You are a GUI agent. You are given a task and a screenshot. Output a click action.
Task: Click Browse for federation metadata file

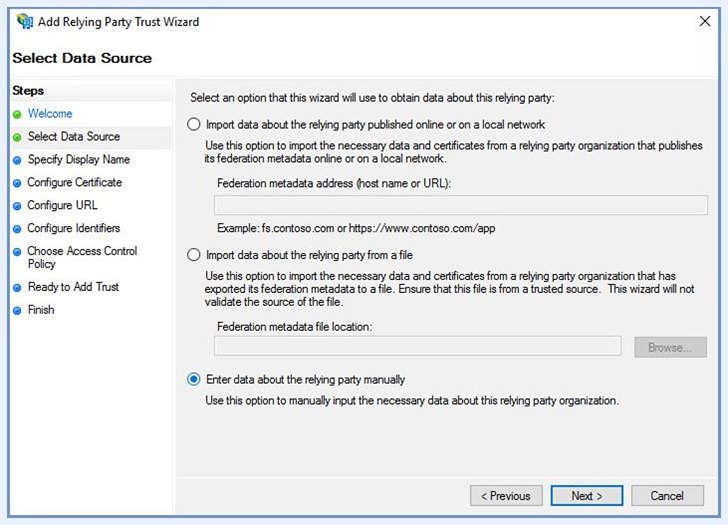click(670, 347)
